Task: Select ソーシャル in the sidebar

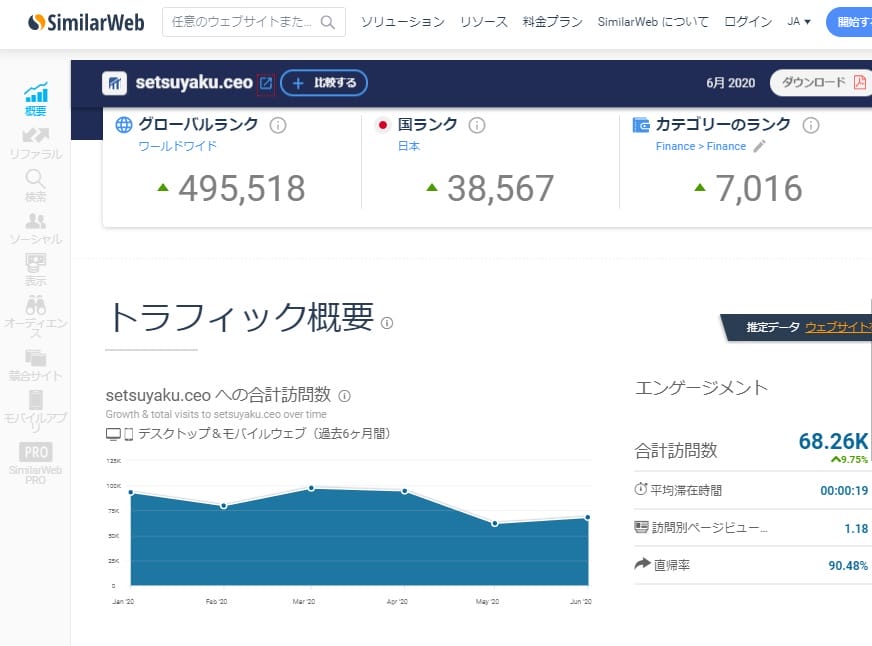Action: tap(36, 228)
